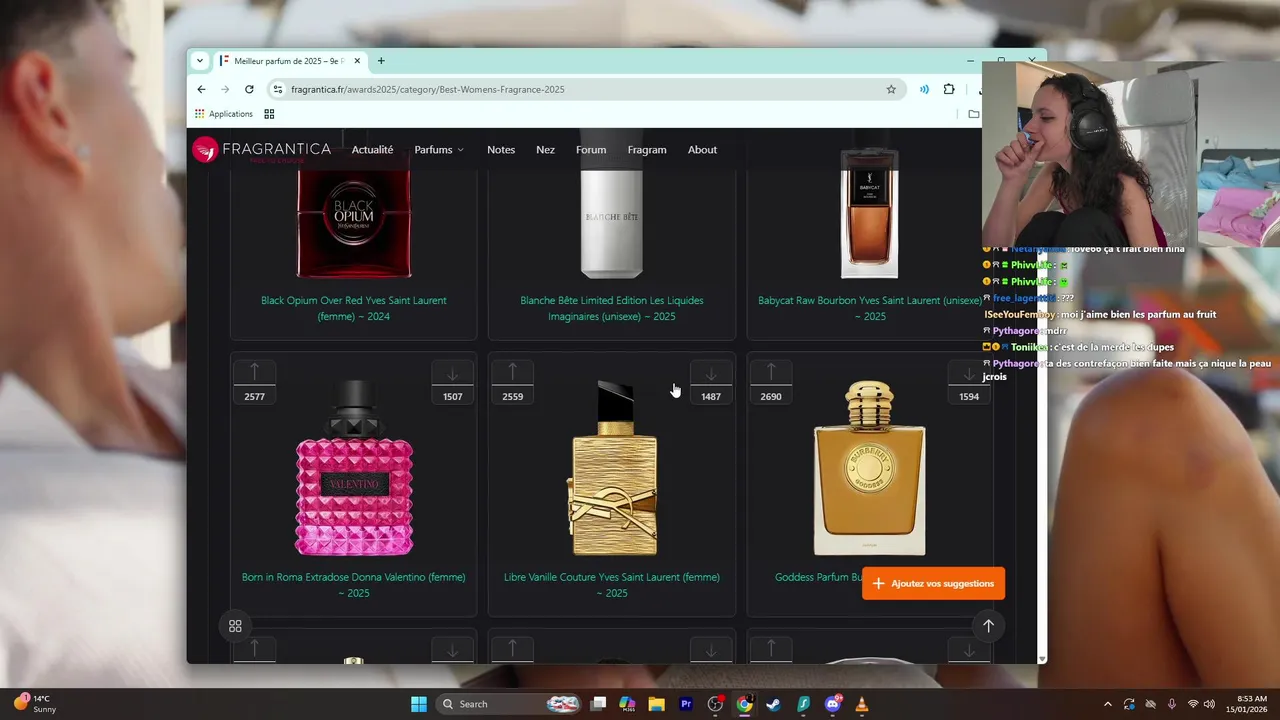The image size is (1280, 720).
Task: Click the 1487 vote count
Action: pyautogui.click(x=711, y=397)
